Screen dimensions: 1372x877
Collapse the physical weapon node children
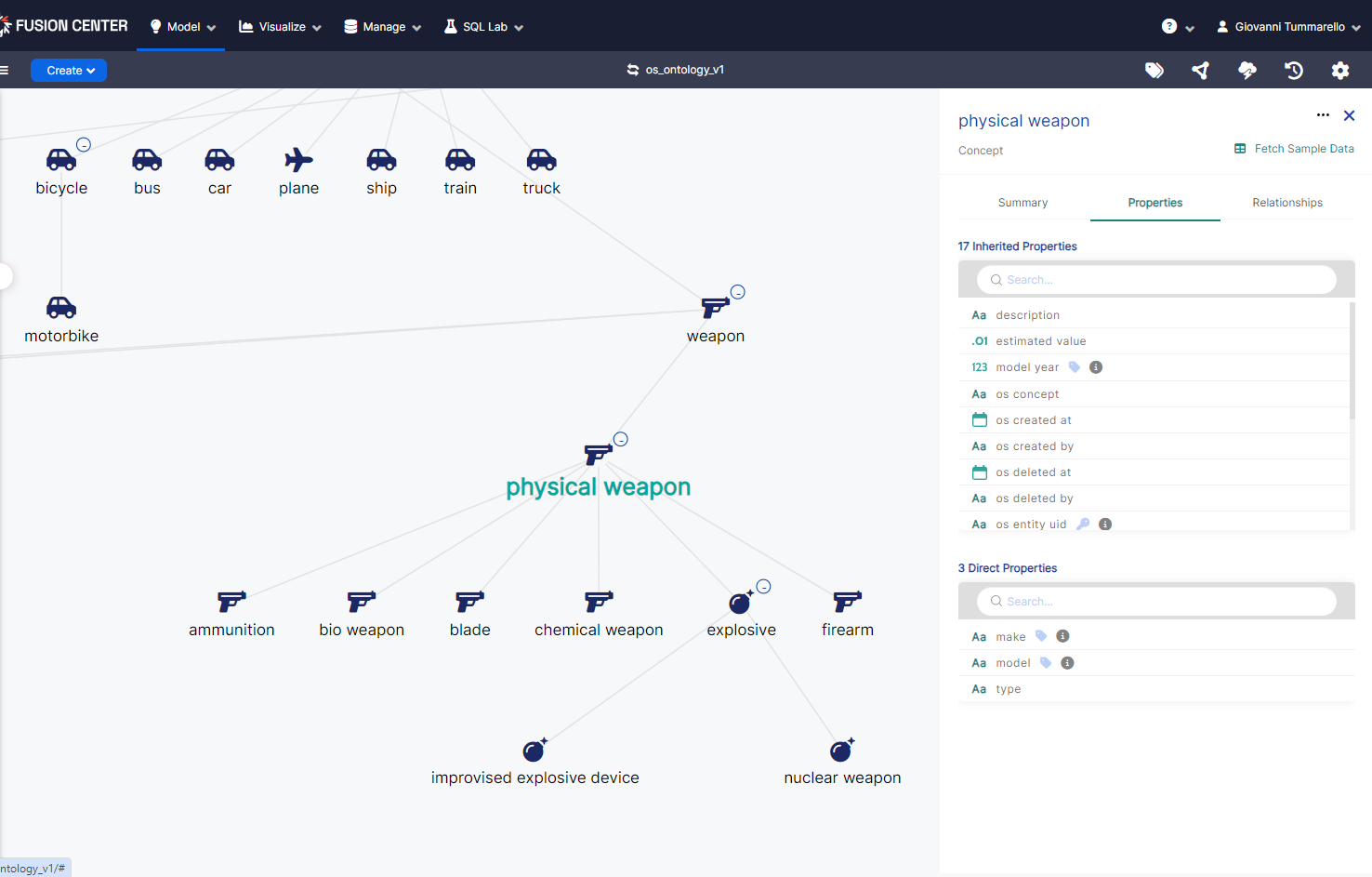[621, 439]
